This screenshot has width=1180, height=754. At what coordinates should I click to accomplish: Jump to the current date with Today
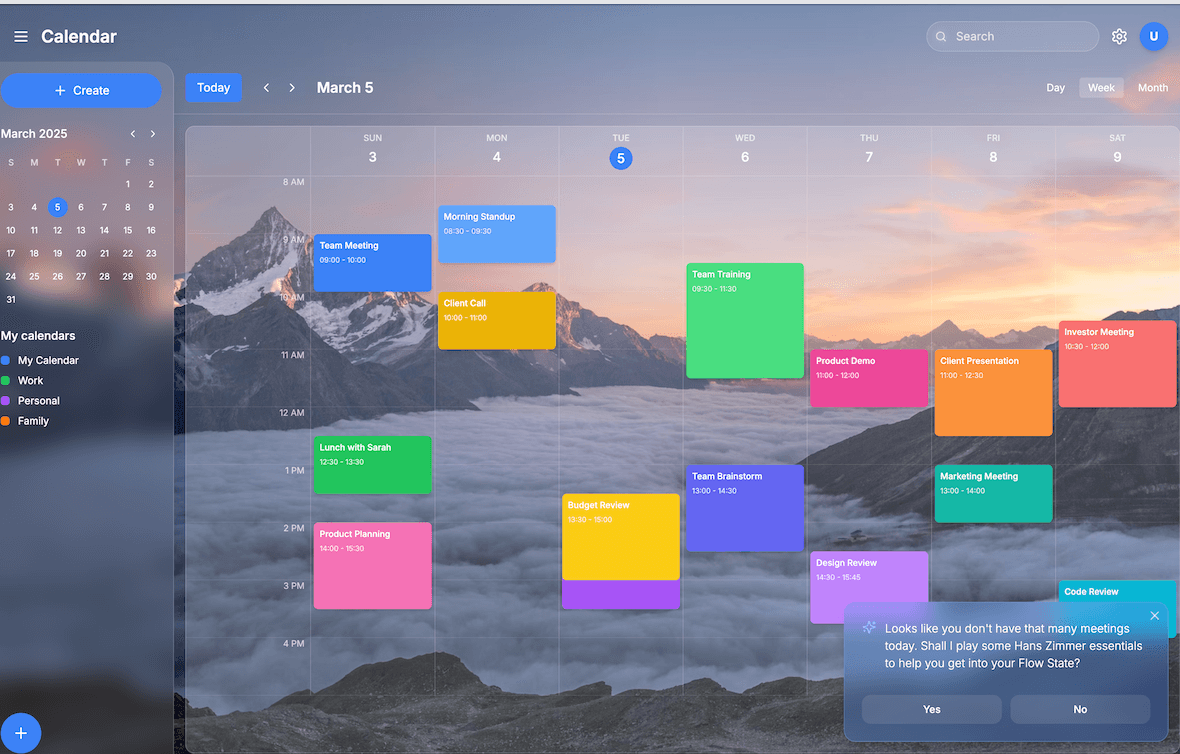[213, 88]
